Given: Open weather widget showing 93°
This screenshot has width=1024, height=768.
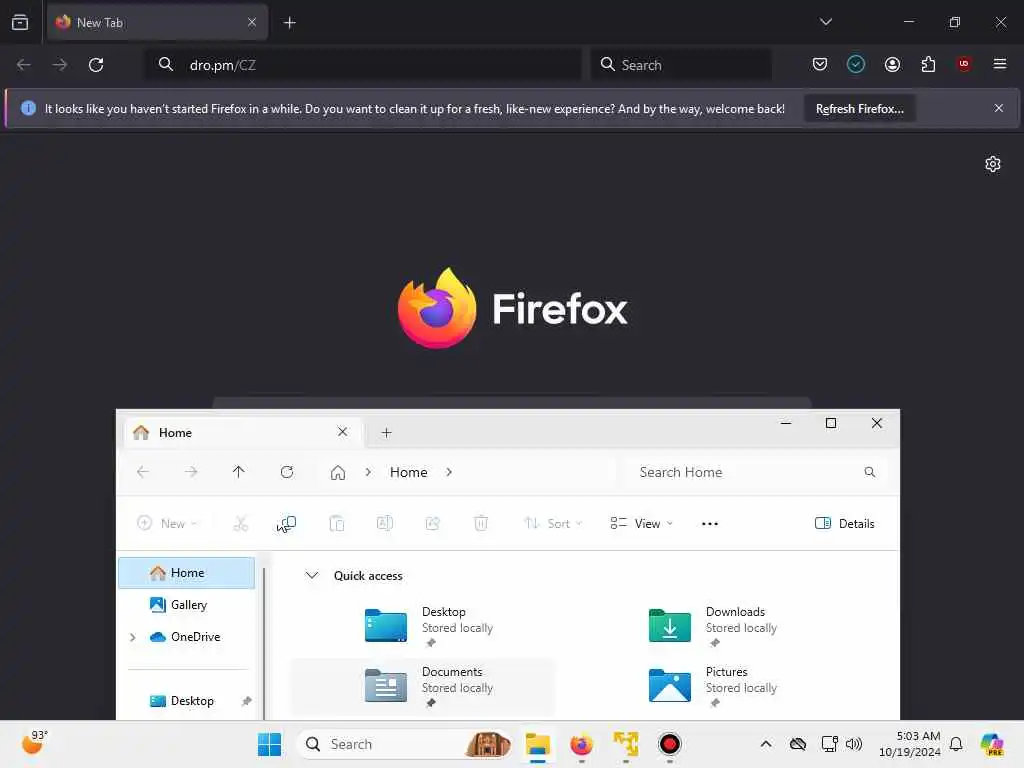Looking at the screenshot, I should pos(34,743).
